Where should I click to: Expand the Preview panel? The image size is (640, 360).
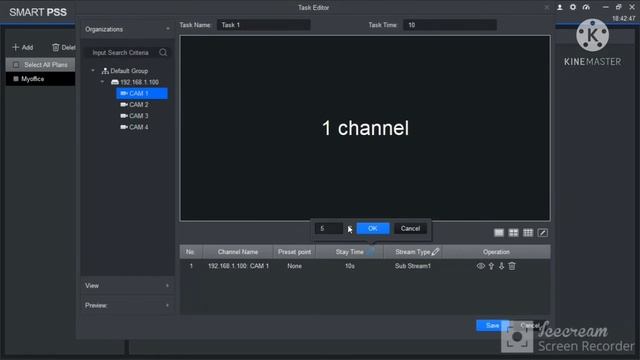tap(167, 305)
